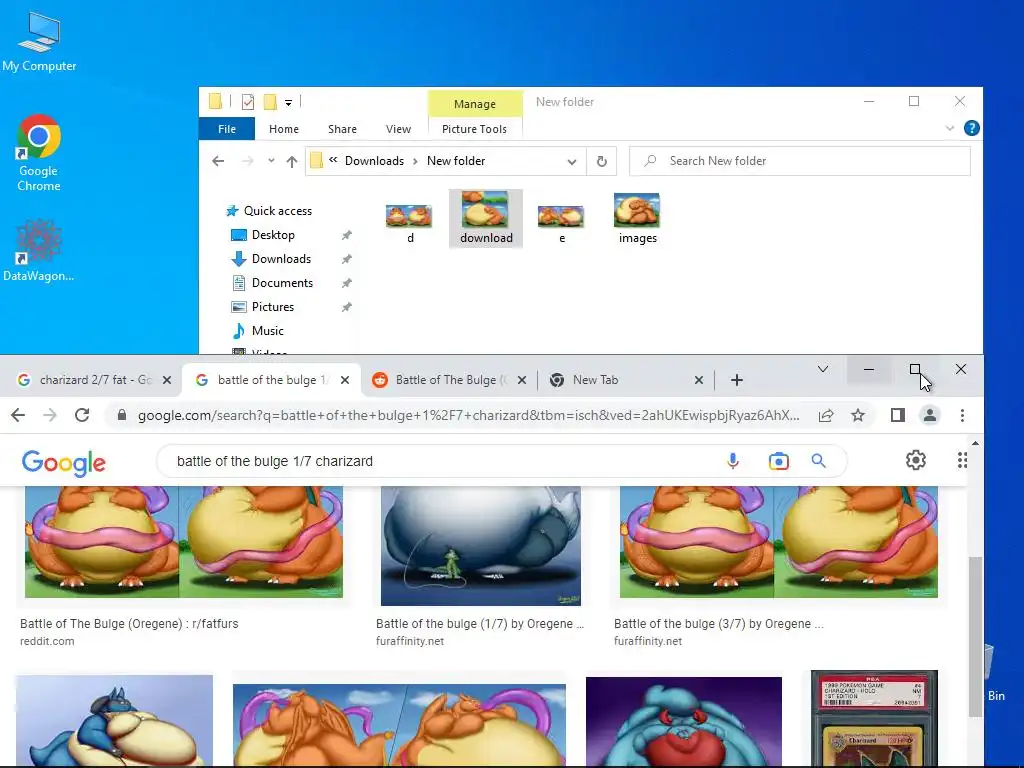Switch to the Home ribbon tab

pos(283,129)
